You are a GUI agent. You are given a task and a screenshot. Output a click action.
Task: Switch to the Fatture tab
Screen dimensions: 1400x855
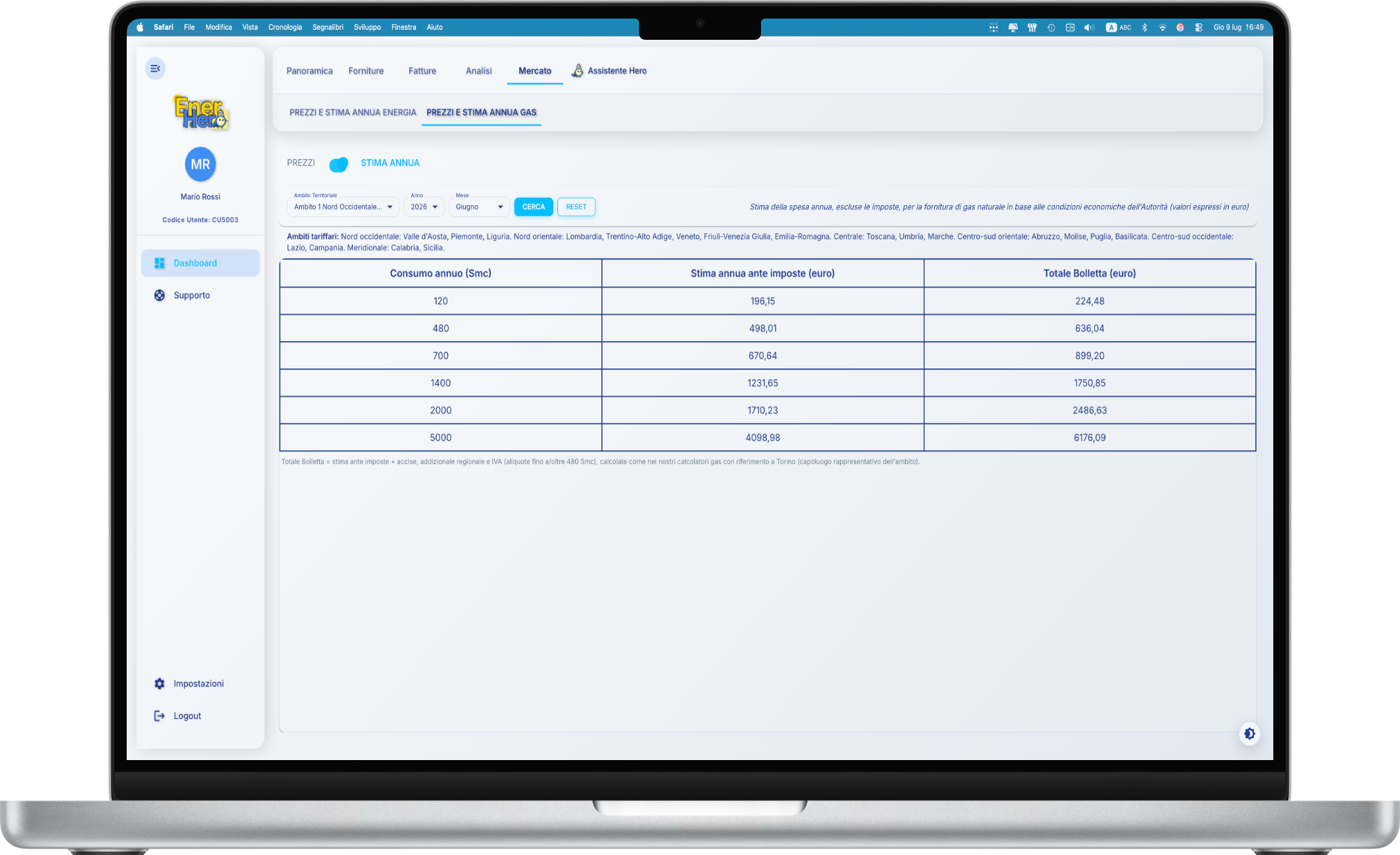tap(422, 71)
